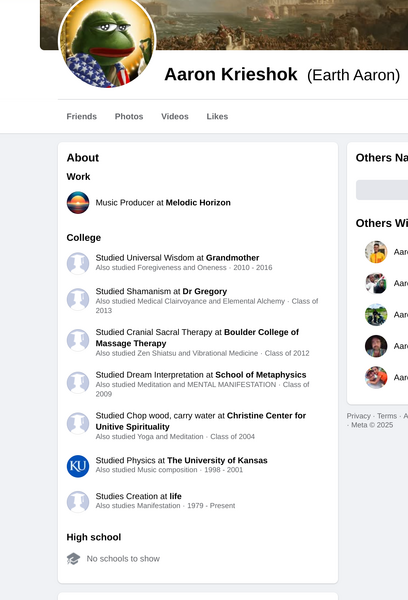View the Likes tab
The image size is (408, 600).
[217, 116]
